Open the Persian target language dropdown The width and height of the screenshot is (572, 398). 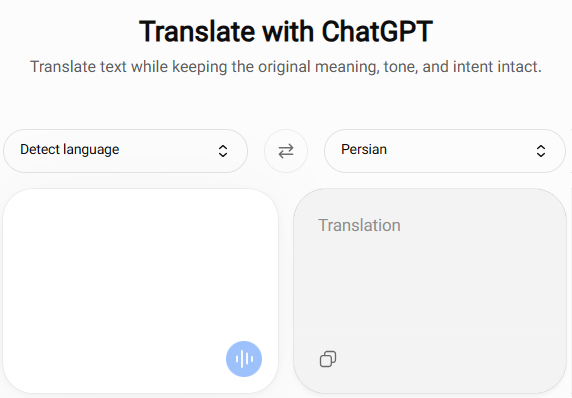click(445, 151)
